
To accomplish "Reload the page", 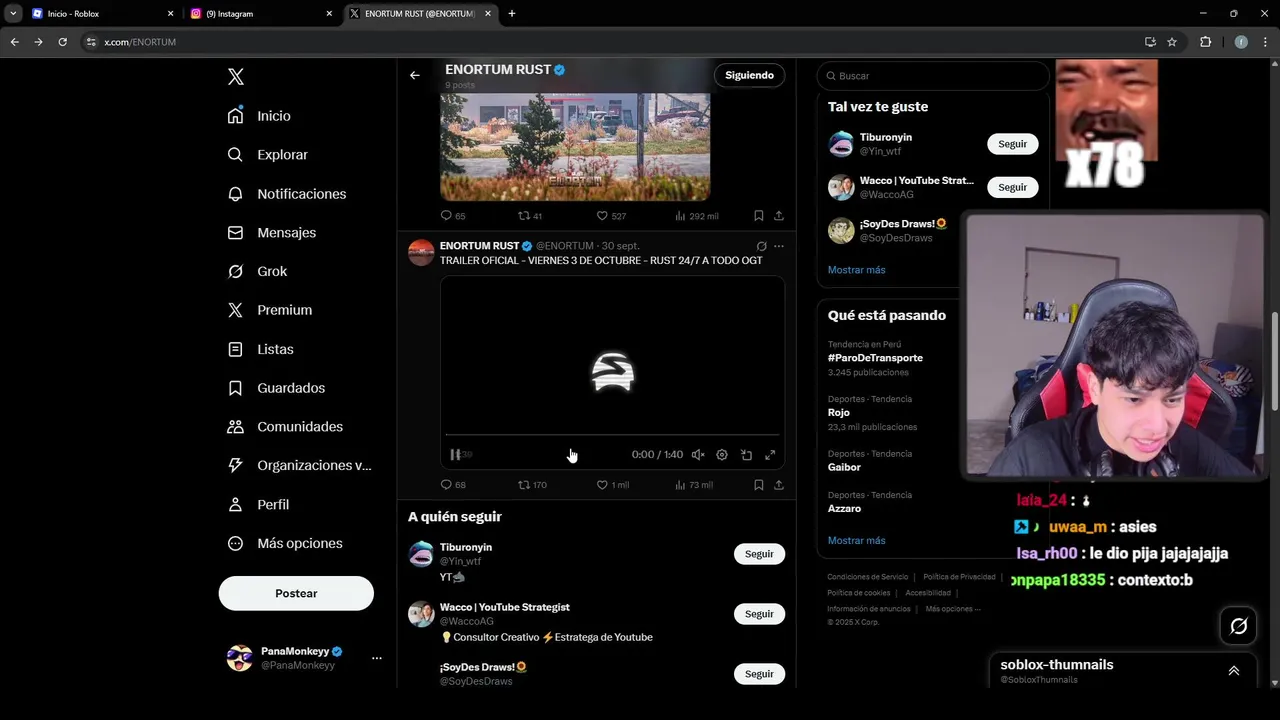I will pyautogui.click(x=62, y=42).
